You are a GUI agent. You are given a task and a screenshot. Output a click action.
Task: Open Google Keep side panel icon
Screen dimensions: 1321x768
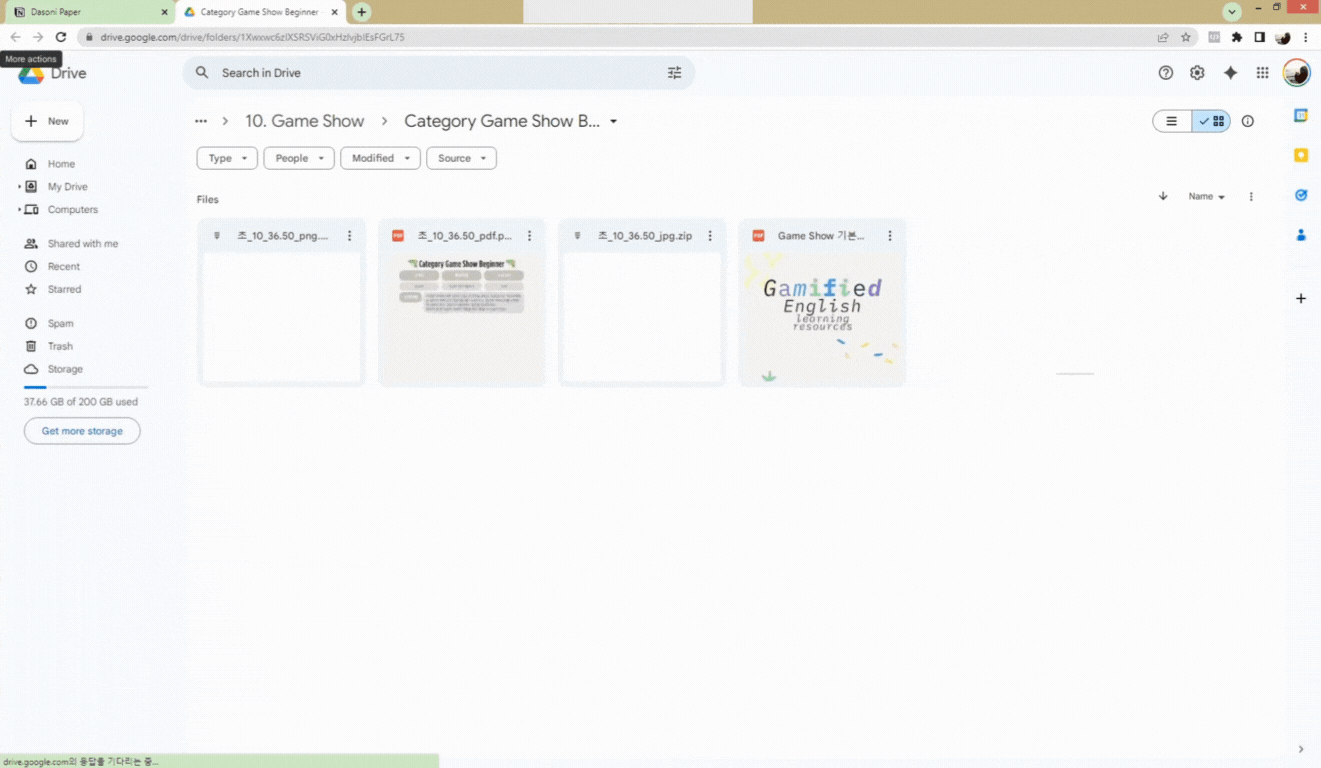click(1301, 155)
